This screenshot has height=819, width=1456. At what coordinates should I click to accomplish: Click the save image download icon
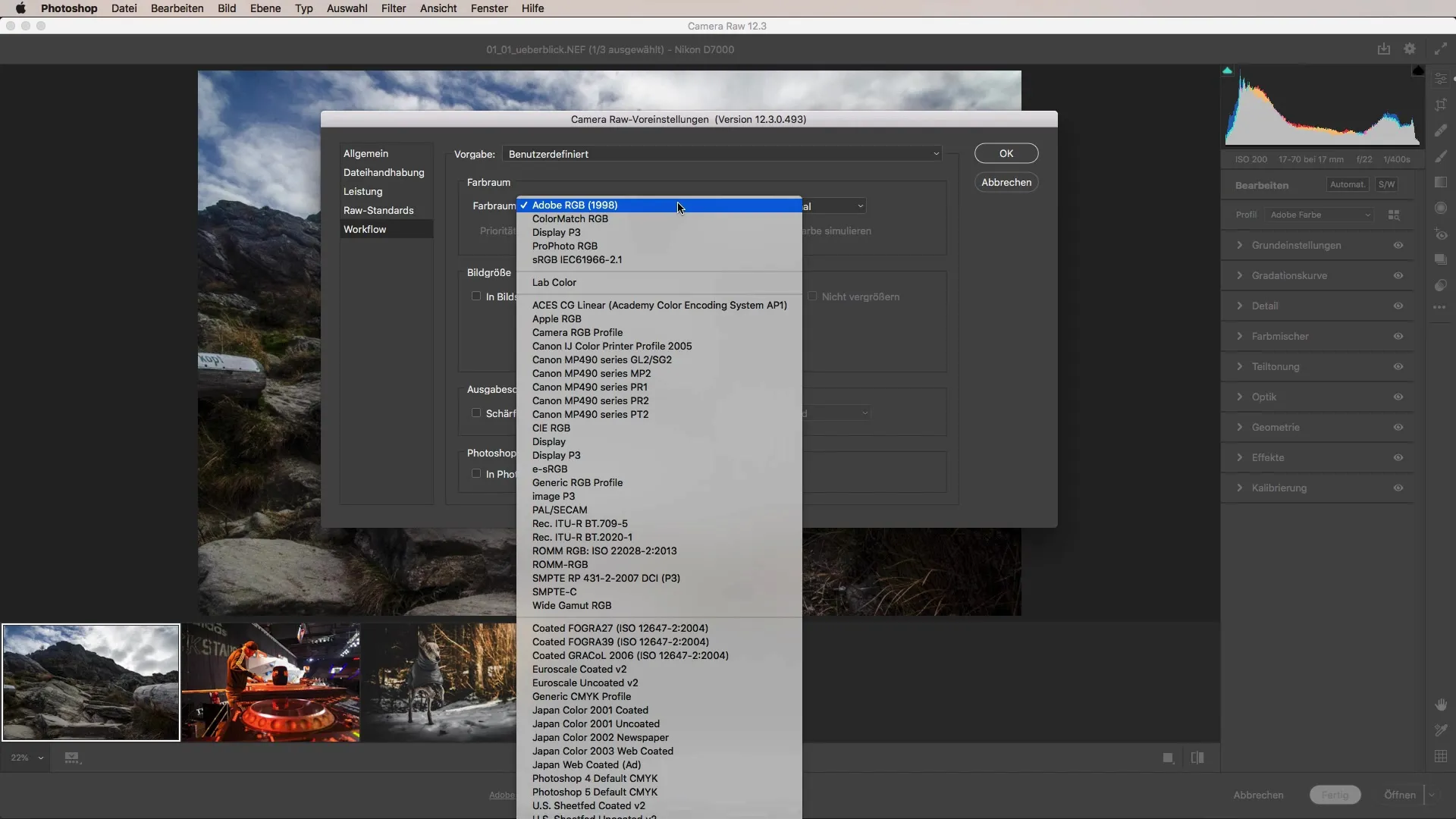click(1384, 49)
